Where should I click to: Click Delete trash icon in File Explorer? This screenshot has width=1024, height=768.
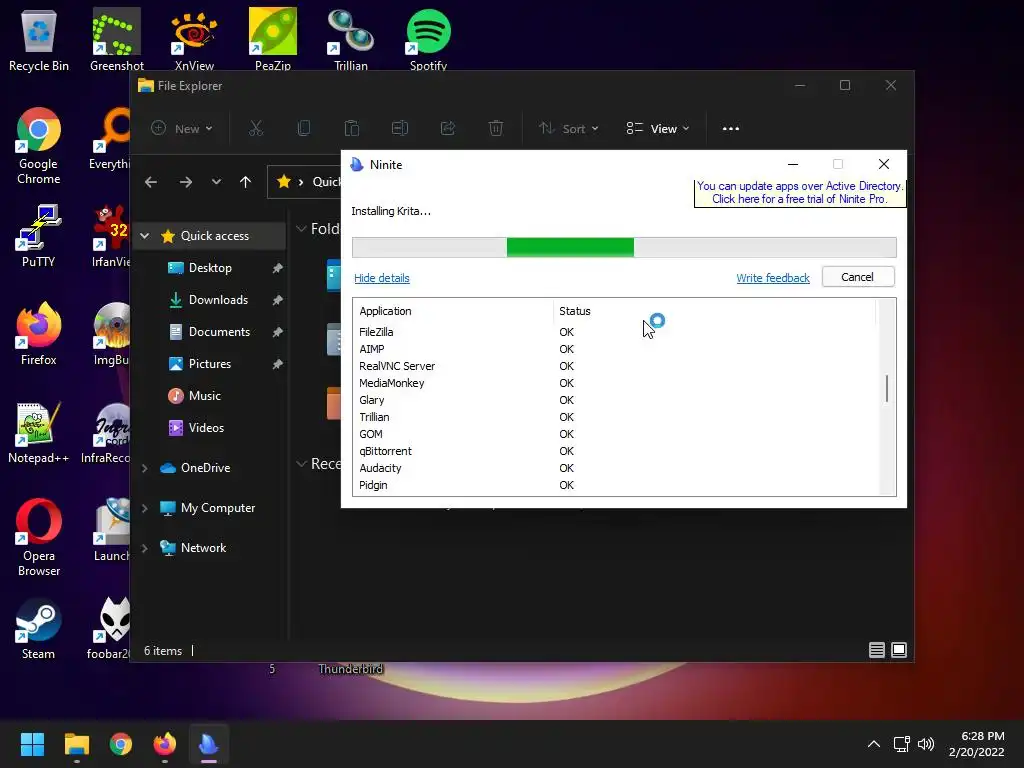pos(496,128)
